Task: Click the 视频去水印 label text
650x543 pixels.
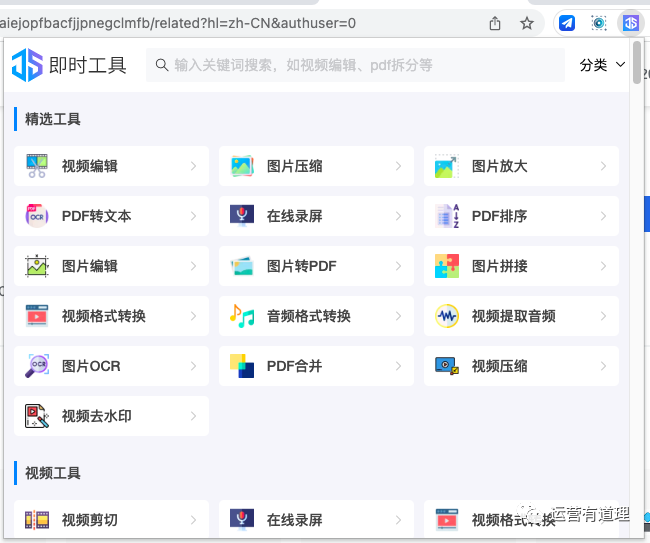Action: coord(97,416)
